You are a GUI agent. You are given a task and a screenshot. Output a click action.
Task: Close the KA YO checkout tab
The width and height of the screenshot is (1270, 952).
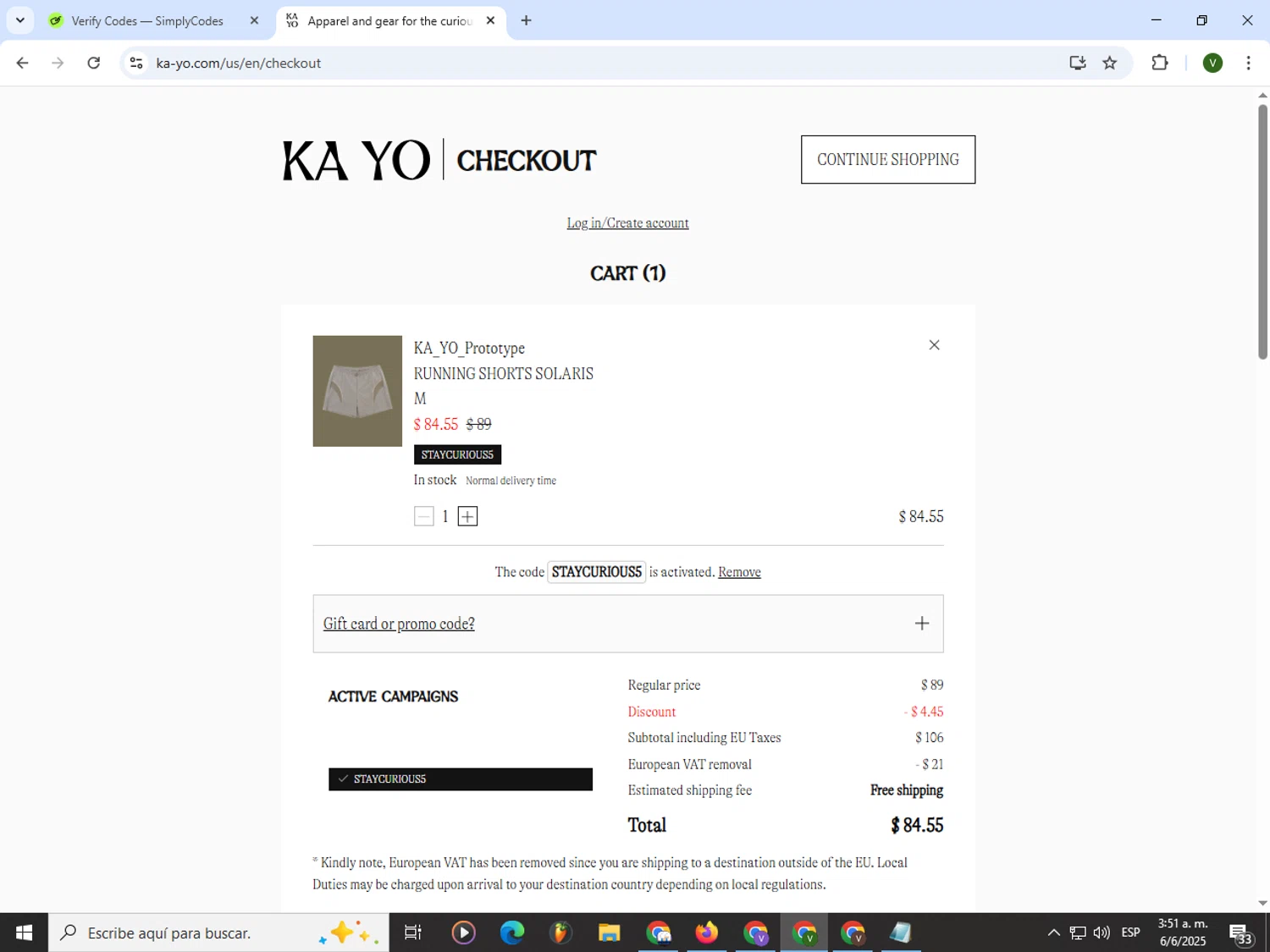pos(490,21)
